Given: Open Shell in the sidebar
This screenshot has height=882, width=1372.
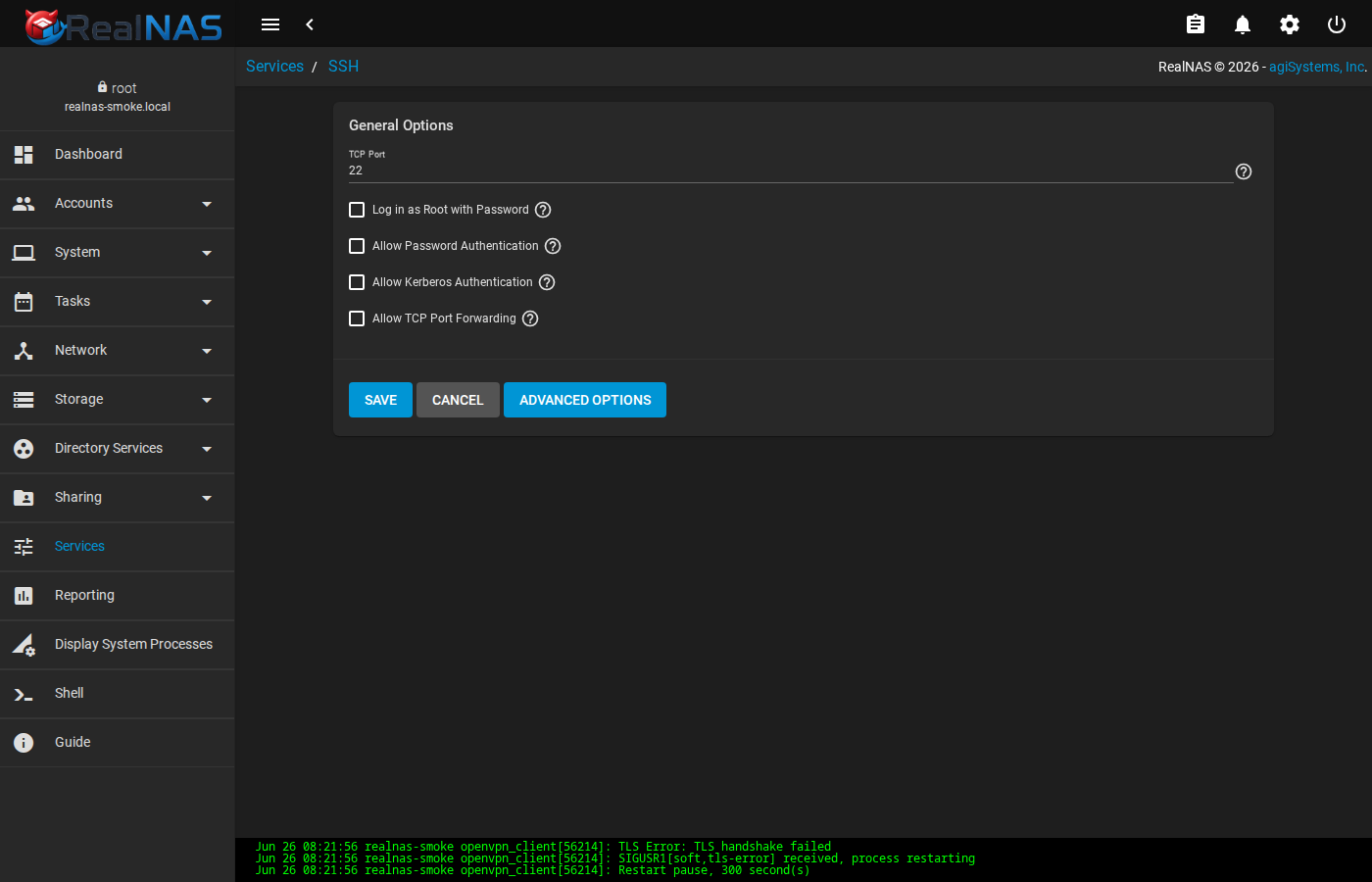Looking at the screenshot, I should coord(118,694).
